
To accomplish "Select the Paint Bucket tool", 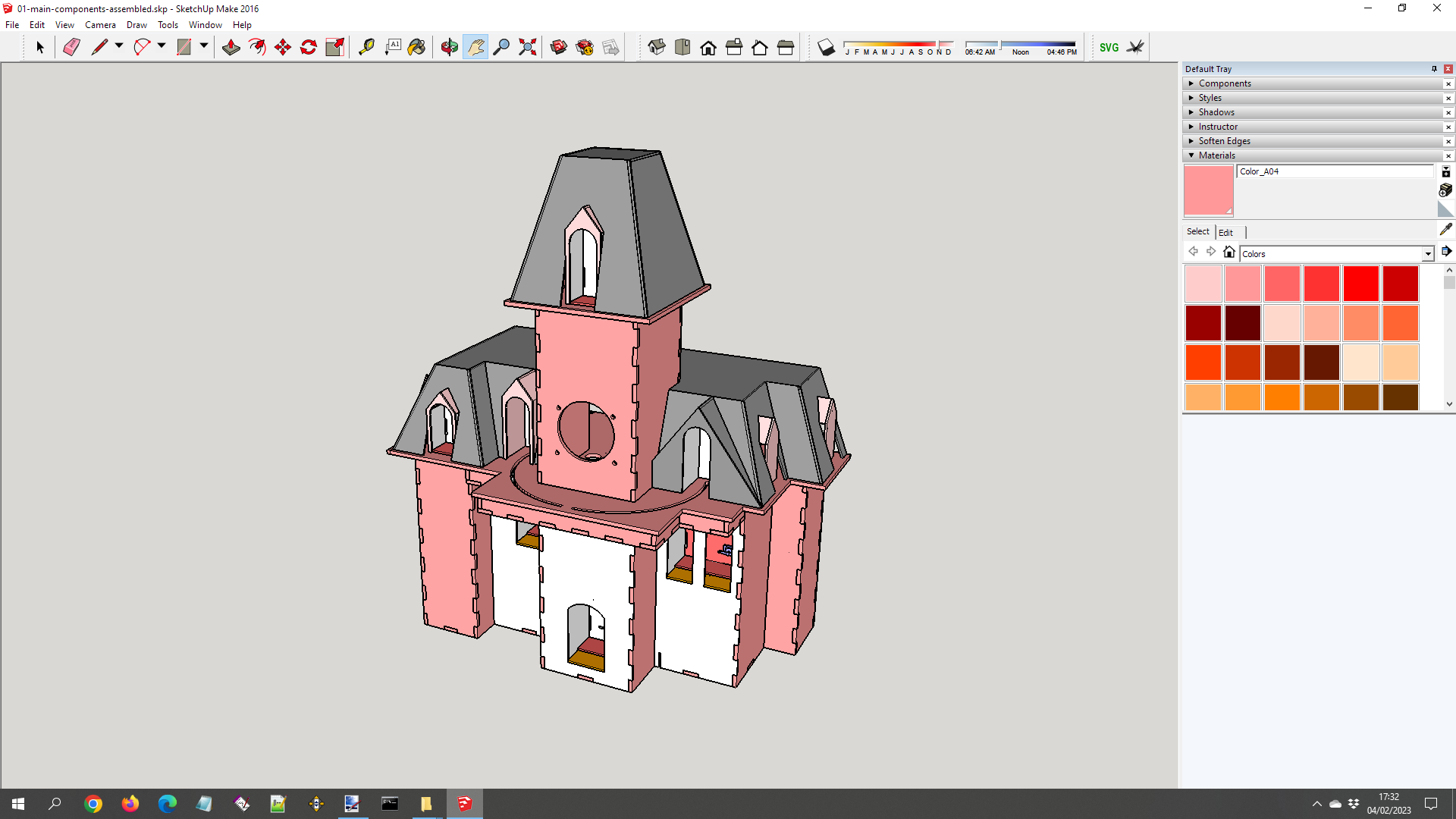I will click(x=416, y=47).
